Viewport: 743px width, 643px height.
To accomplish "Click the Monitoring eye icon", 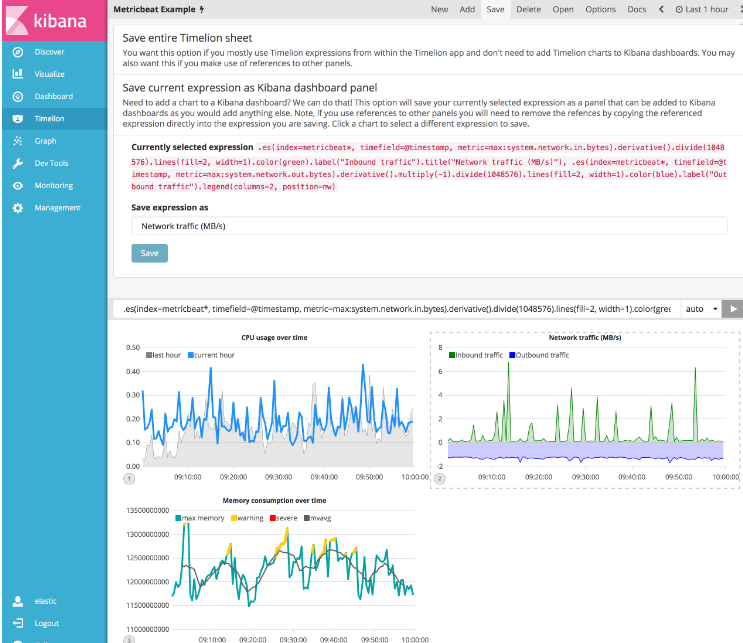I will 17,185.
